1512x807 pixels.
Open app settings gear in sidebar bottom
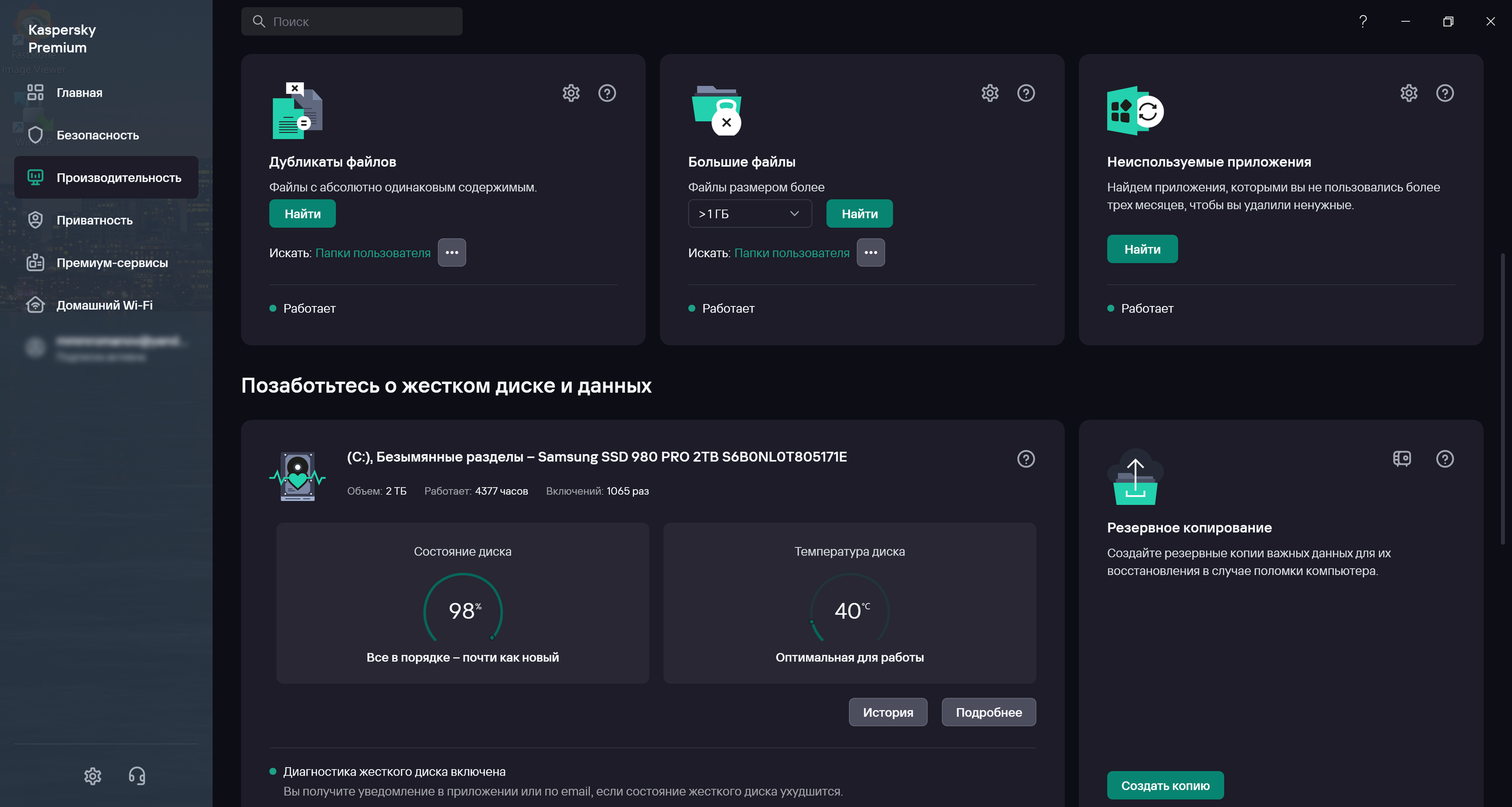tap(93, 775)
